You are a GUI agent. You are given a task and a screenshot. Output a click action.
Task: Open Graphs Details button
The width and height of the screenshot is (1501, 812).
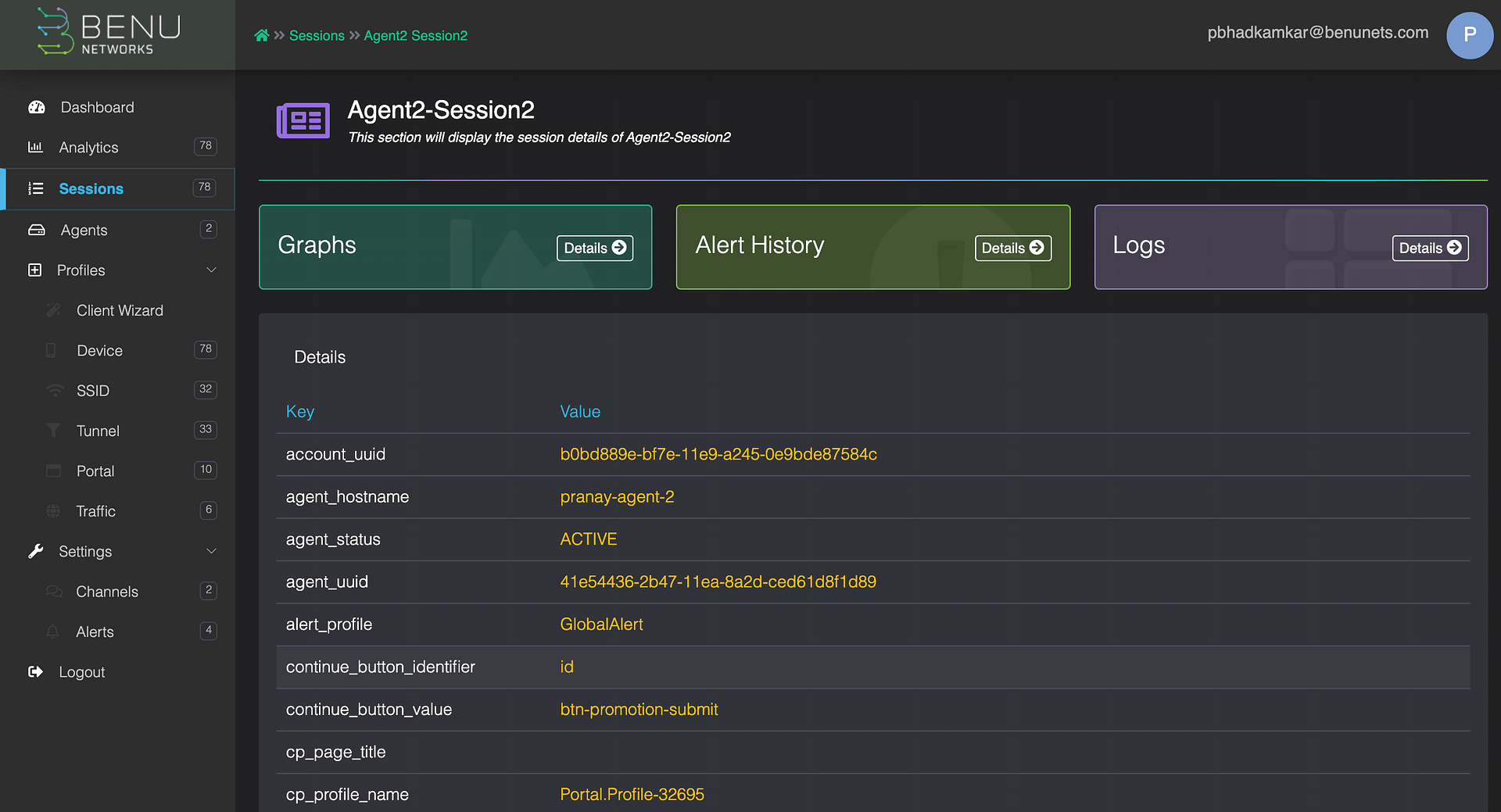coord(595,248)
